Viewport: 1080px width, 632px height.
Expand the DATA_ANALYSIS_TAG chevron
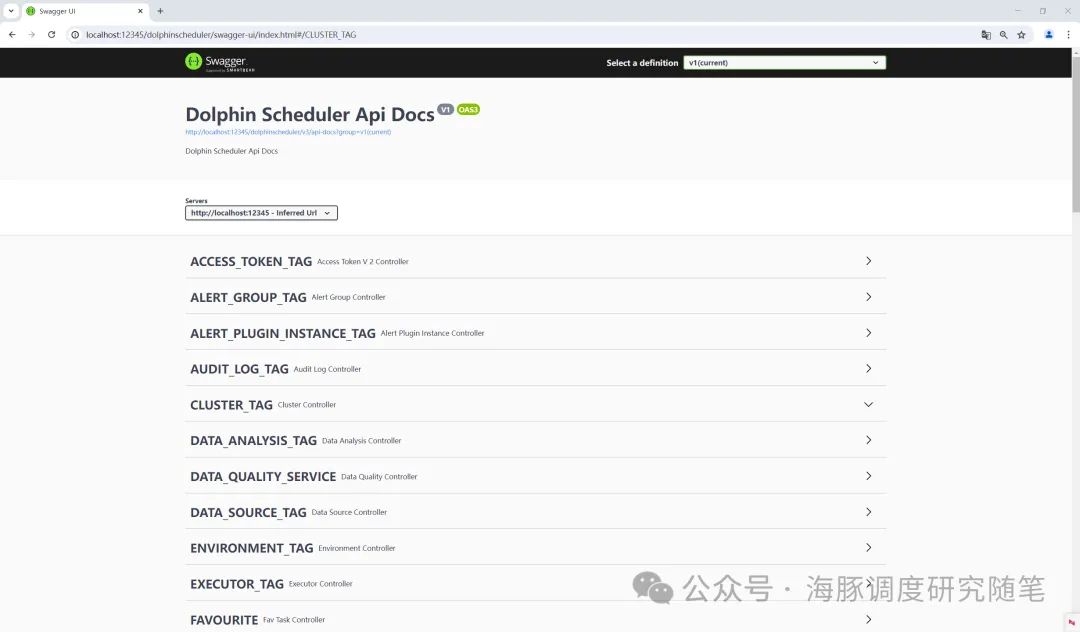pos(868,440)
